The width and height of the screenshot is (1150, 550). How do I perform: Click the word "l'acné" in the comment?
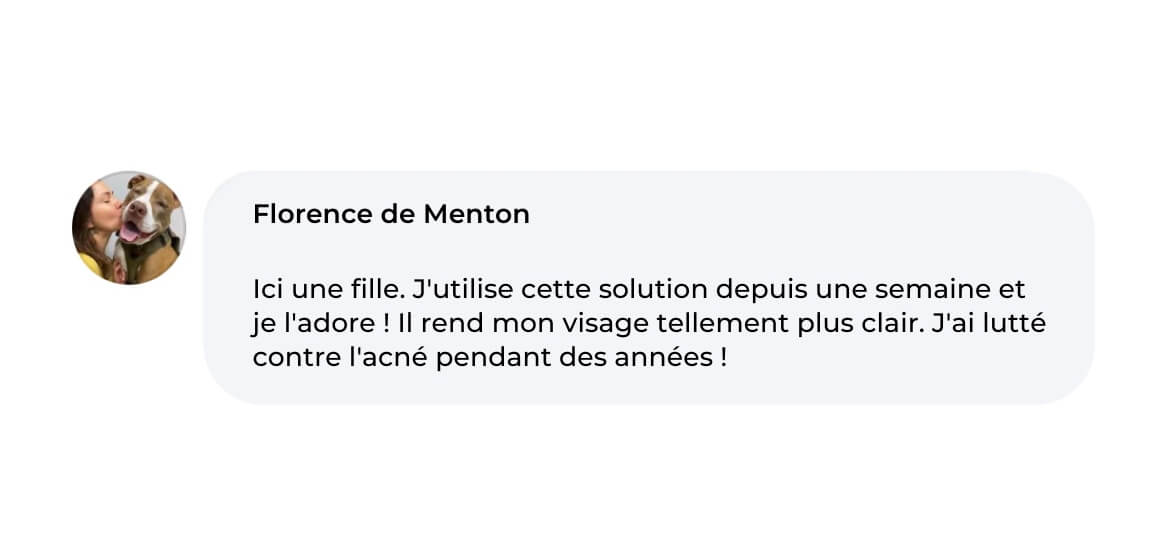[x=384, y=359]
